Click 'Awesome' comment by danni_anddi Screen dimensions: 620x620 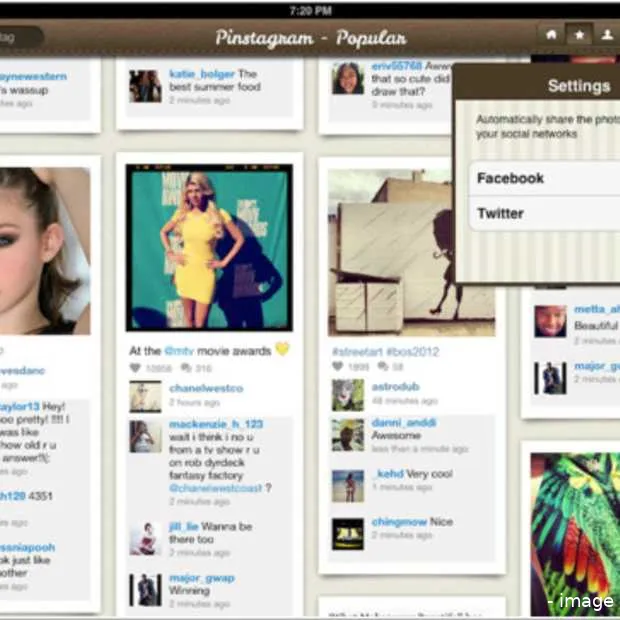(396, 435)
